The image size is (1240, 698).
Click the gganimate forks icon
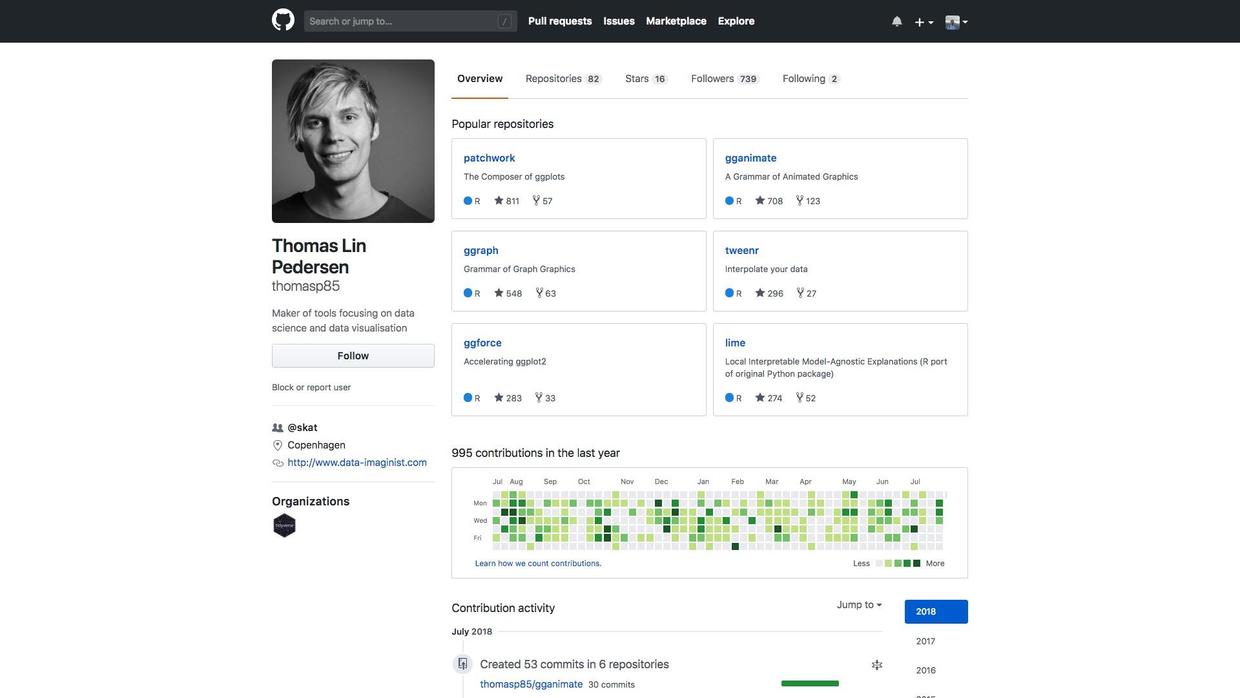click(x=800, y=201)
